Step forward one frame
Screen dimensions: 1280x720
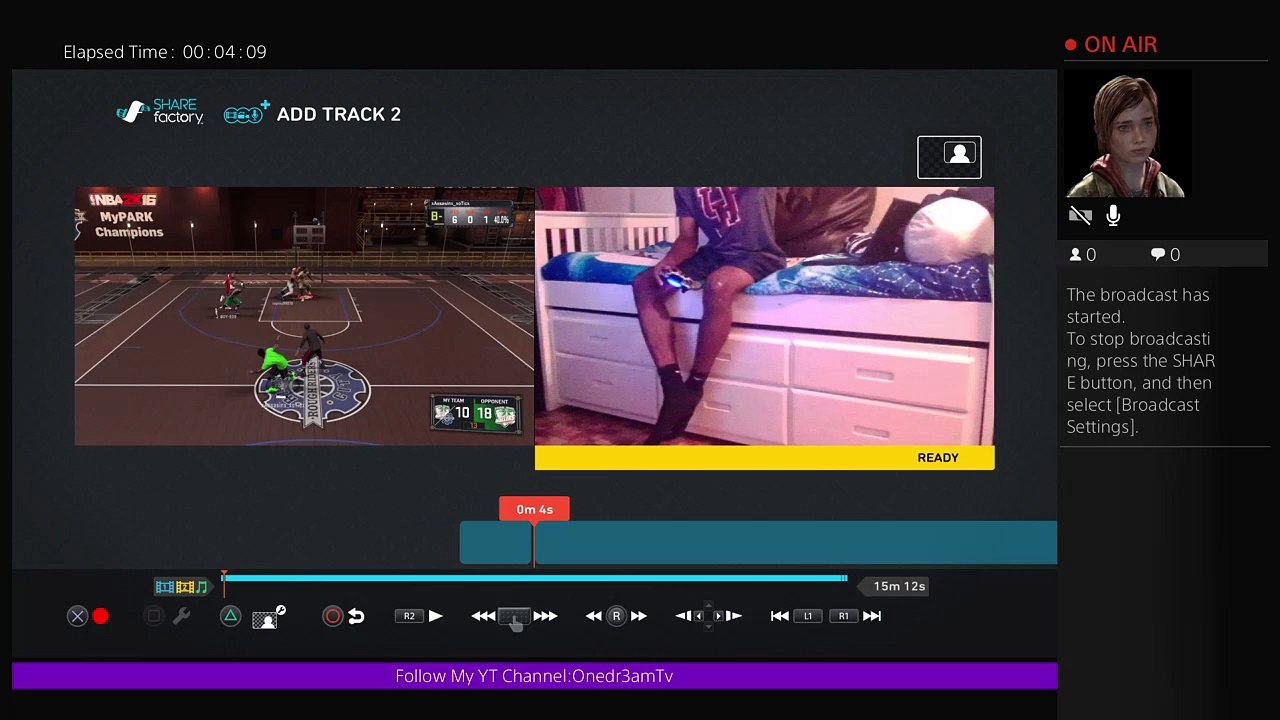coord(733,616)
